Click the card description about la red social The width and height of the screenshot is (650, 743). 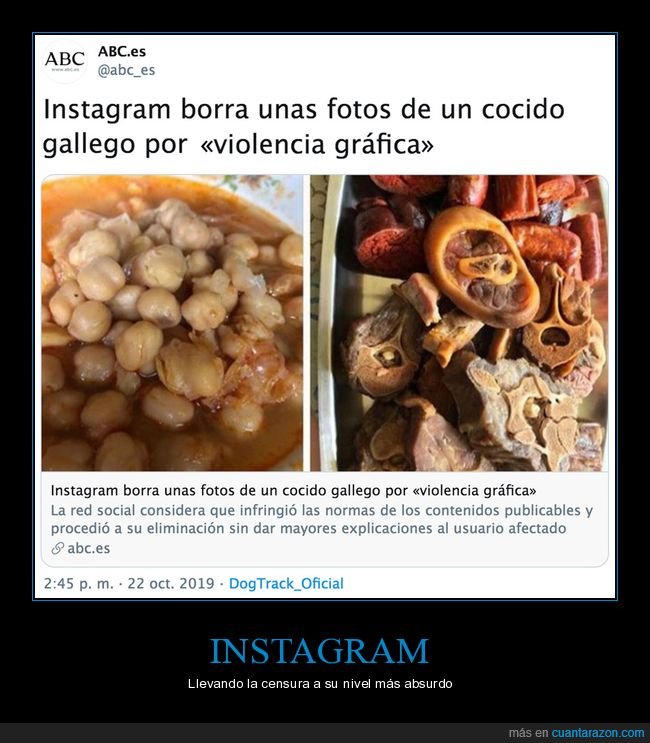322,519
